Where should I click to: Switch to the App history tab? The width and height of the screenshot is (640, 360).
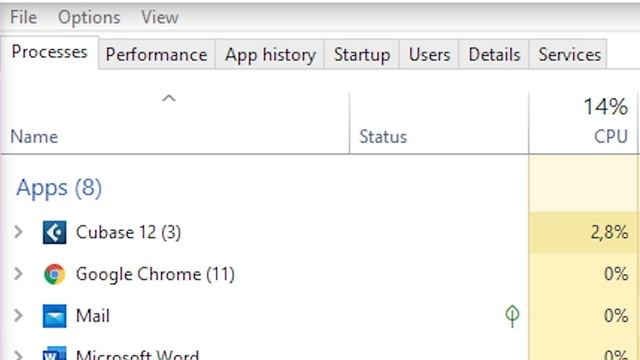pyautogui.click(x=270, y=54)
